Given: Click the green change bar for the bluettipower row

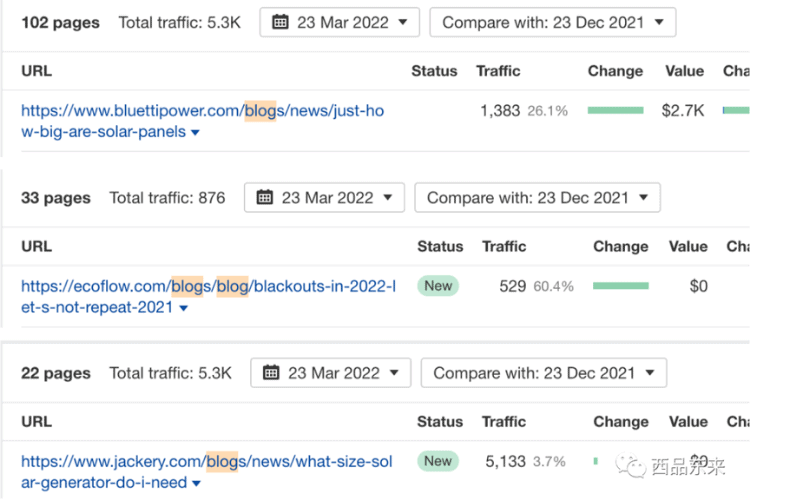Looking at the screenshot, I should tap(615, 110).
